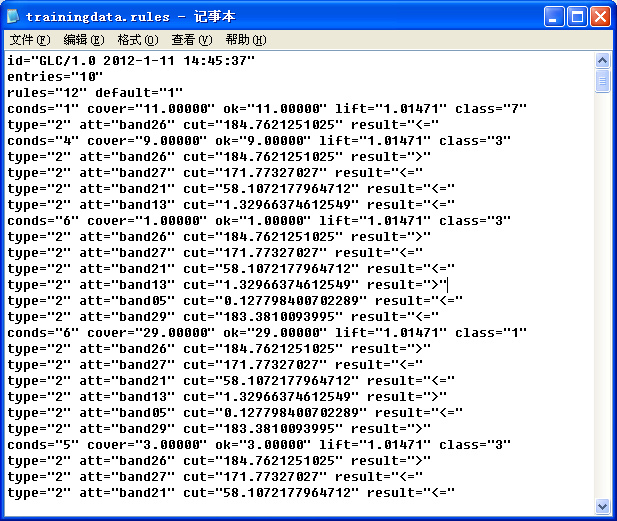Viewport: 617px width, 521px height.
Task: Click the vertical scrollbar thumb
Action: tap(602, 81)
